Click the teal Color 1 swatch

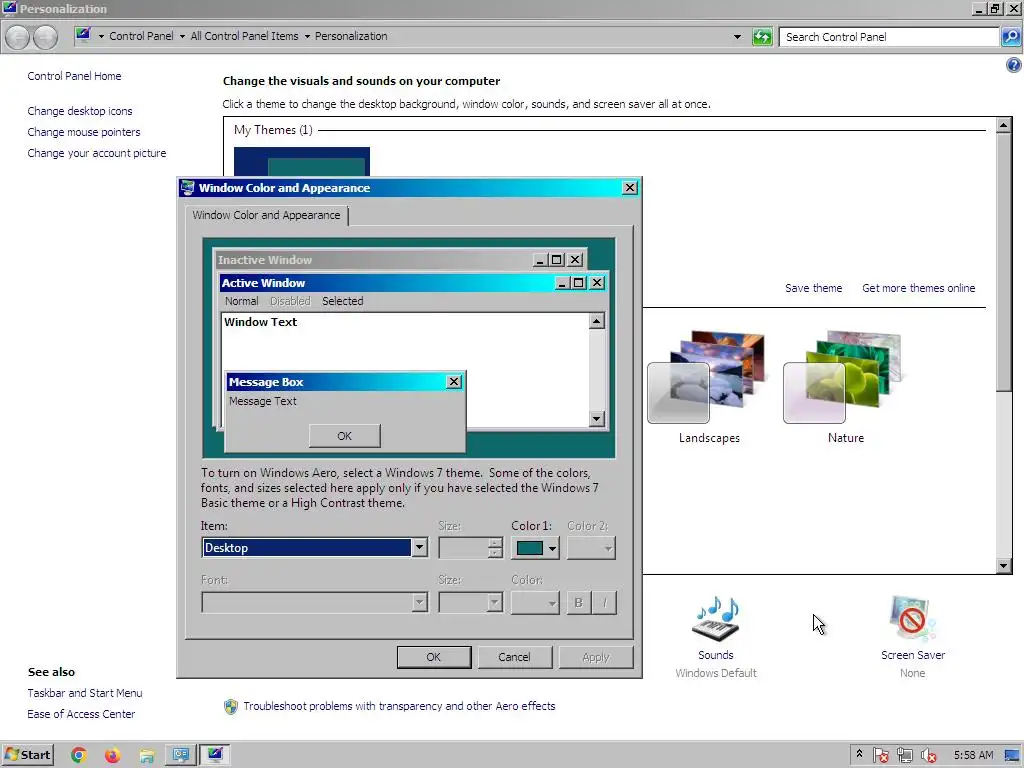click(x=530, y=549)
